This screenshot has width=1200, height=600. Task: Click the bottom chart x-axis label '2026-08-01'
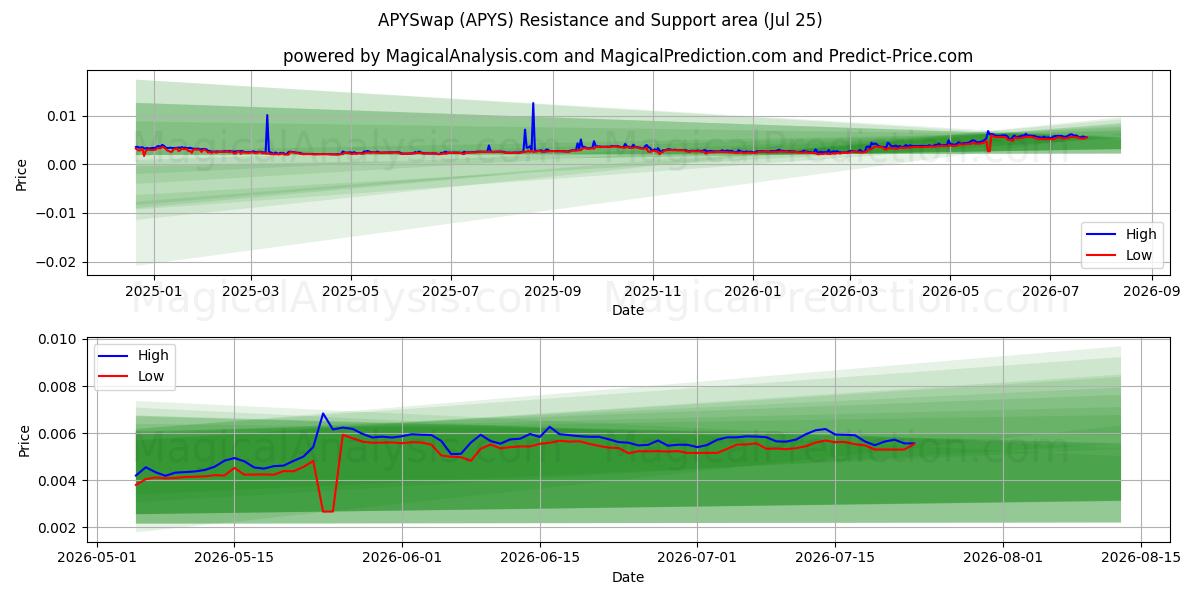1002,557
